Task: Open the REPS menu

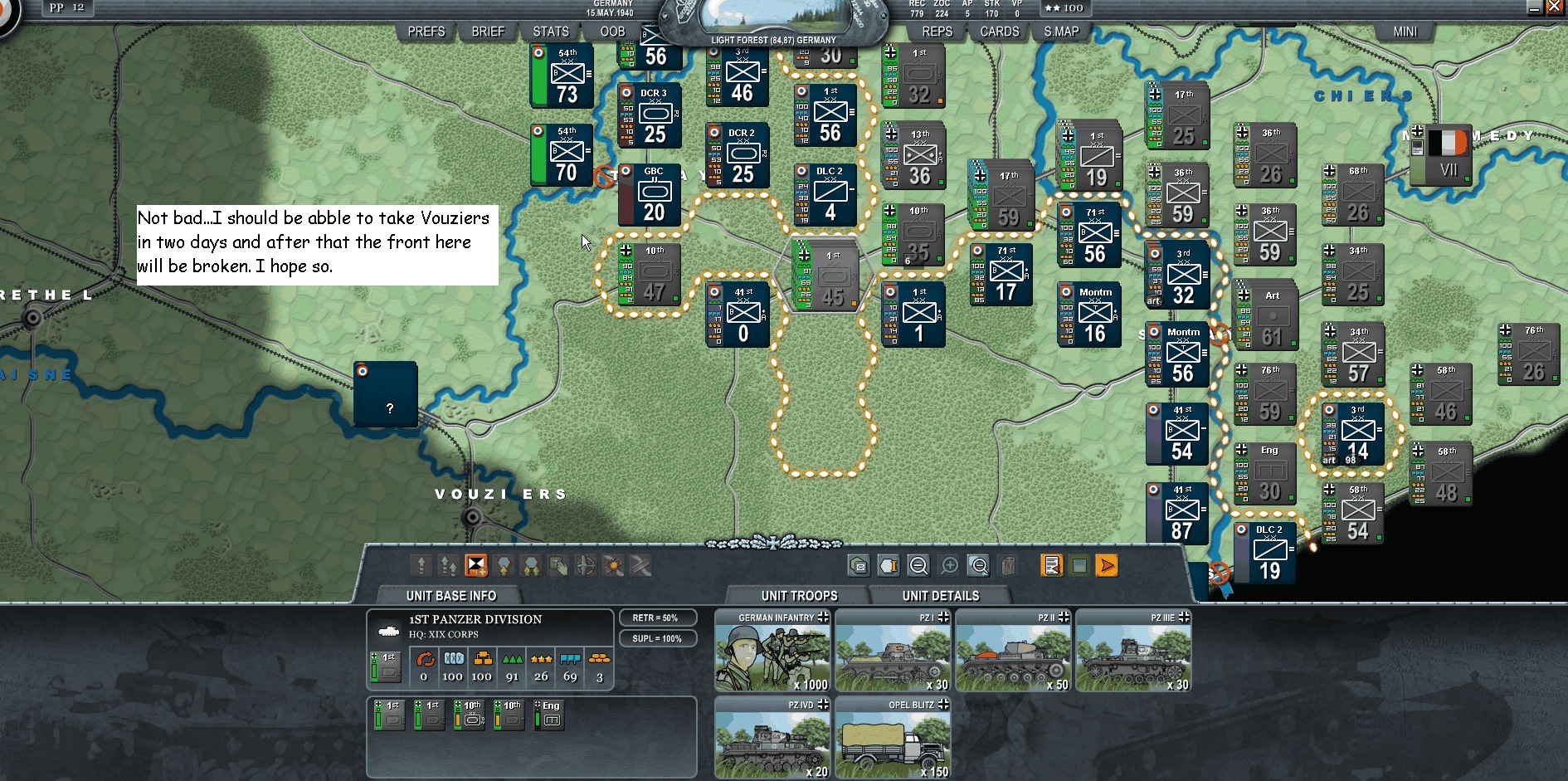Action: [x=937, y=32]
